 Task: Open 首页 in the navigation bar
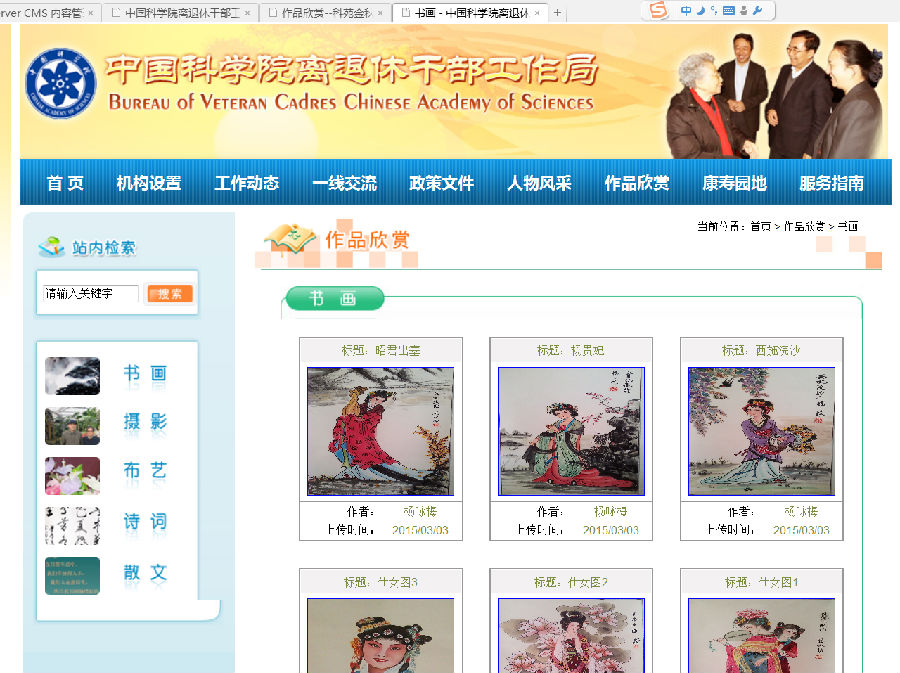pos(65,183)
